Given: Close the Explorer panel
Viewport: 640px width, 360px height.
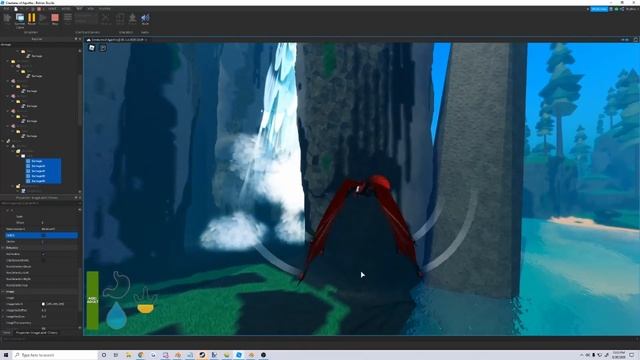Looking at the screenshot, I should point(80,39).
